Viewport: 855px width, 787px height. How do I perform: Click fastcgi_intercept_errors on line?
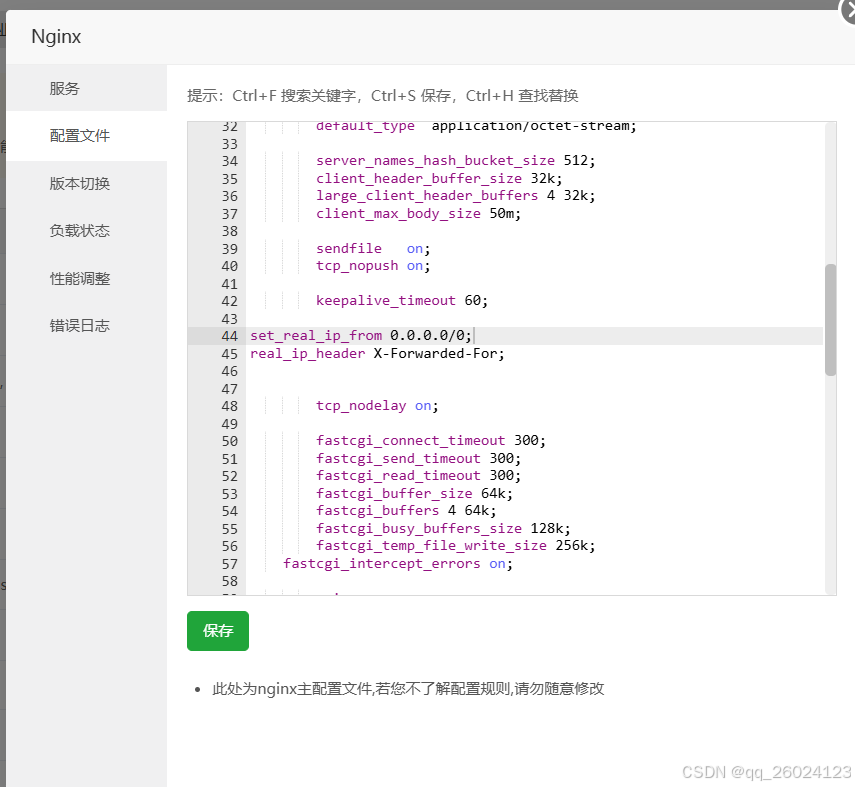pyautogui.click(x=398, y=563)
